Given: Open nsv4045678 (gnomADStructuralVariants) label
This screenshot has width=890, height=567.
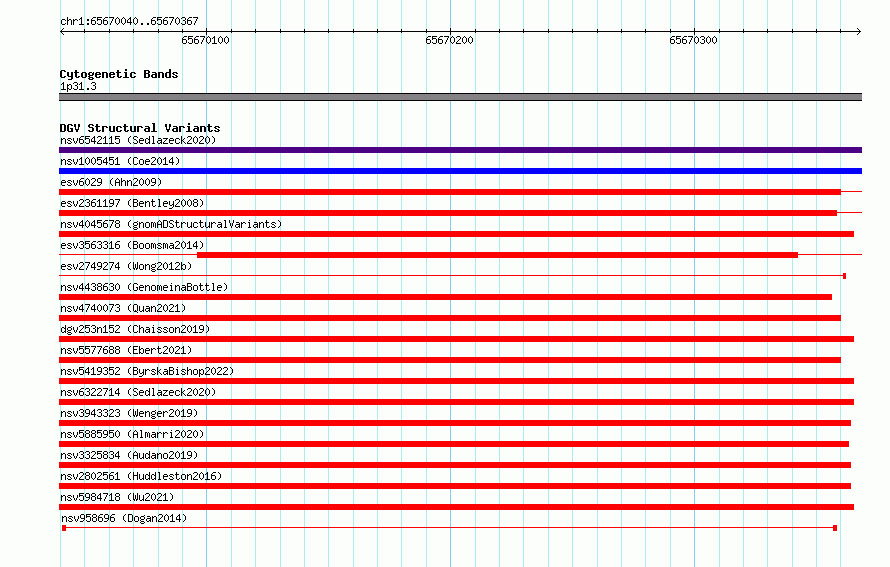Looking at the screenshot, I should (171, 224).
